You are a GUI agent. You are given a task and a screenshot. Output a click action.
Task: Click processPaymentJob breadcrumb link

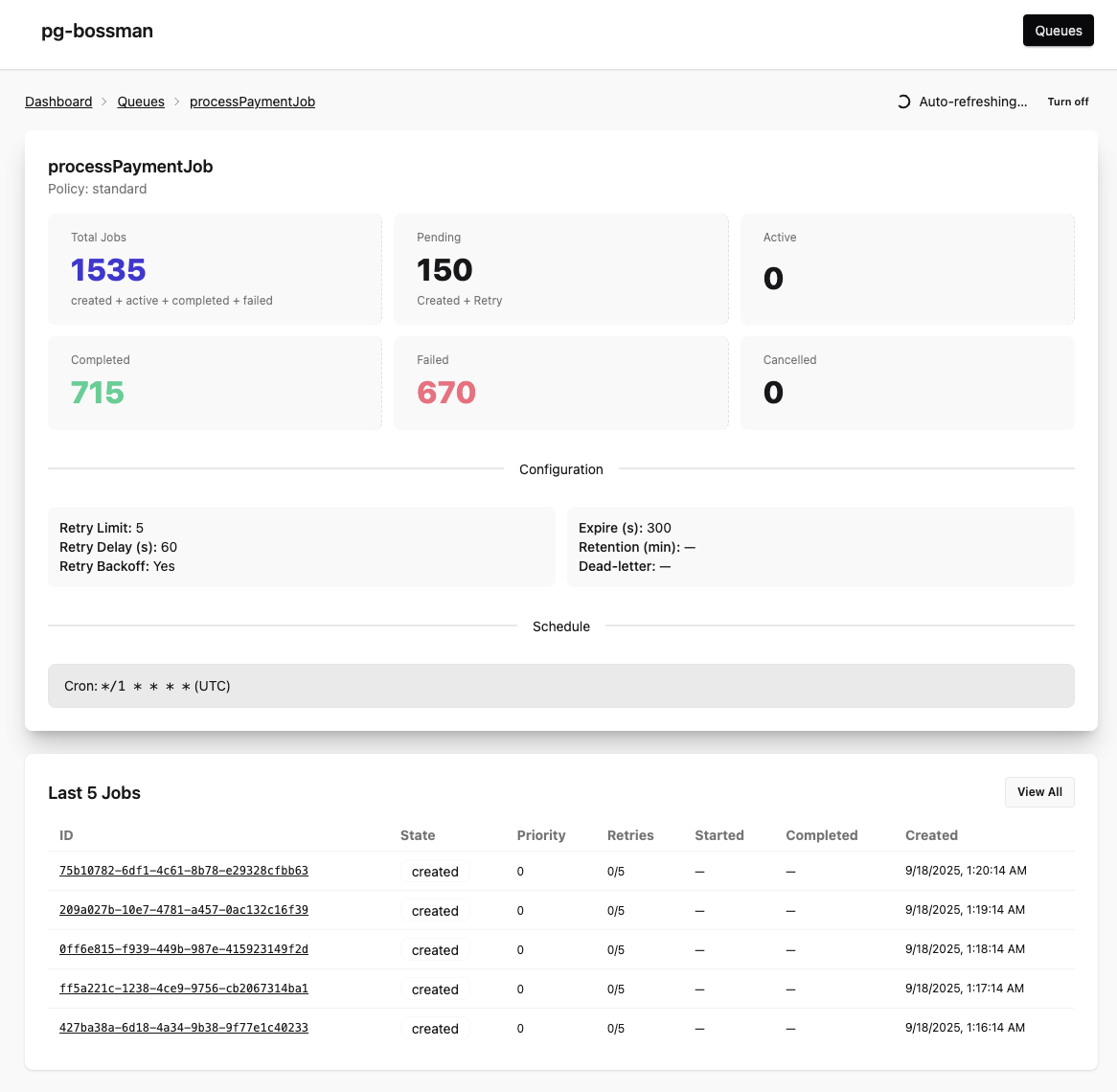(252, 102)
